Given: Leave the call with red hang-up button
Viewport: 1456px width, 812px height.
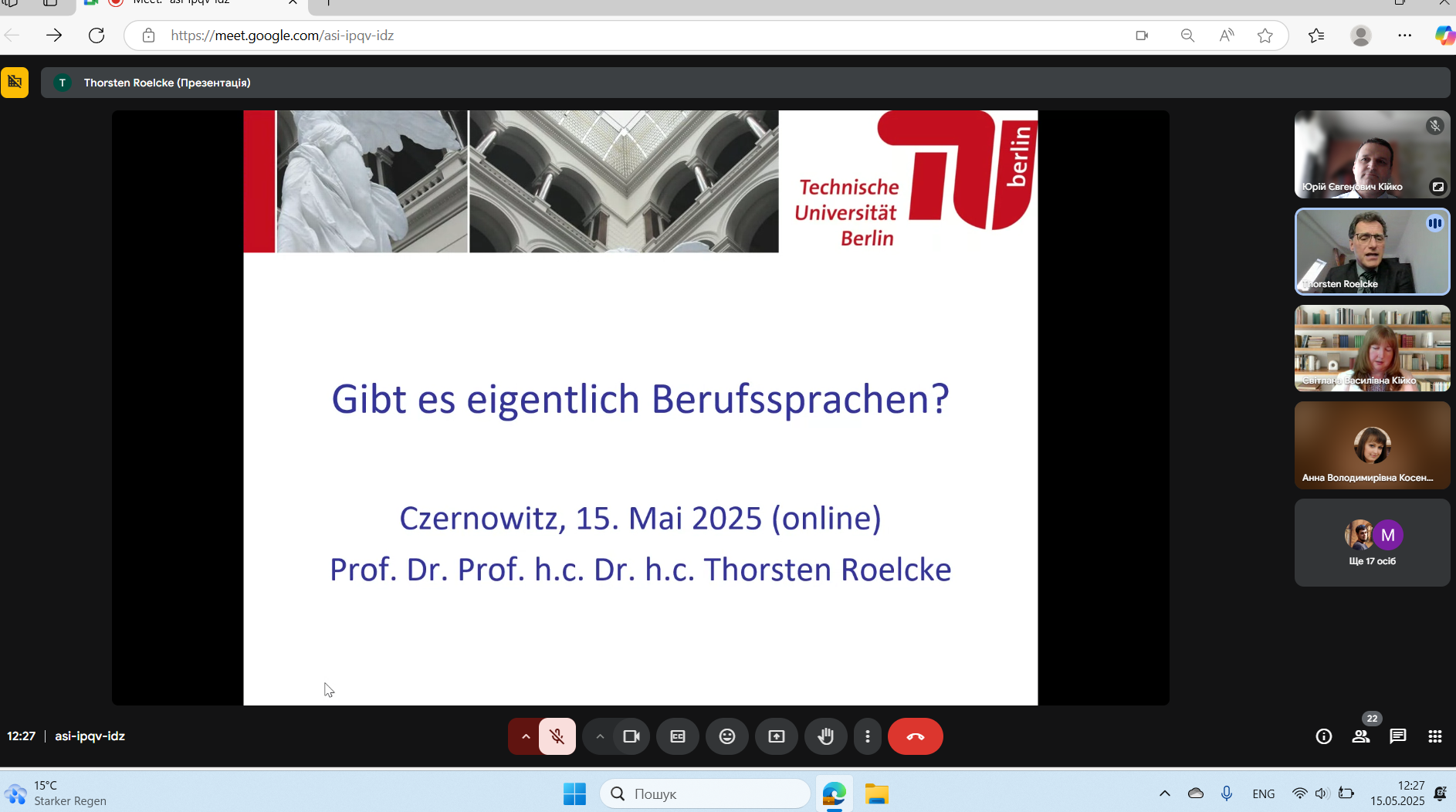Looking at the screenshot, I should 916,736.
